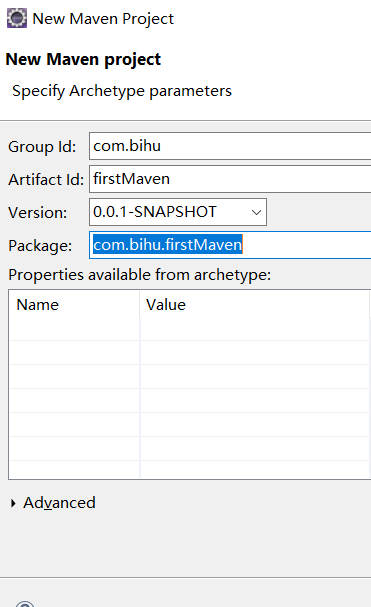Select the first empty Name cell
The height and width of the screenshot is (607, 371).
74,329
